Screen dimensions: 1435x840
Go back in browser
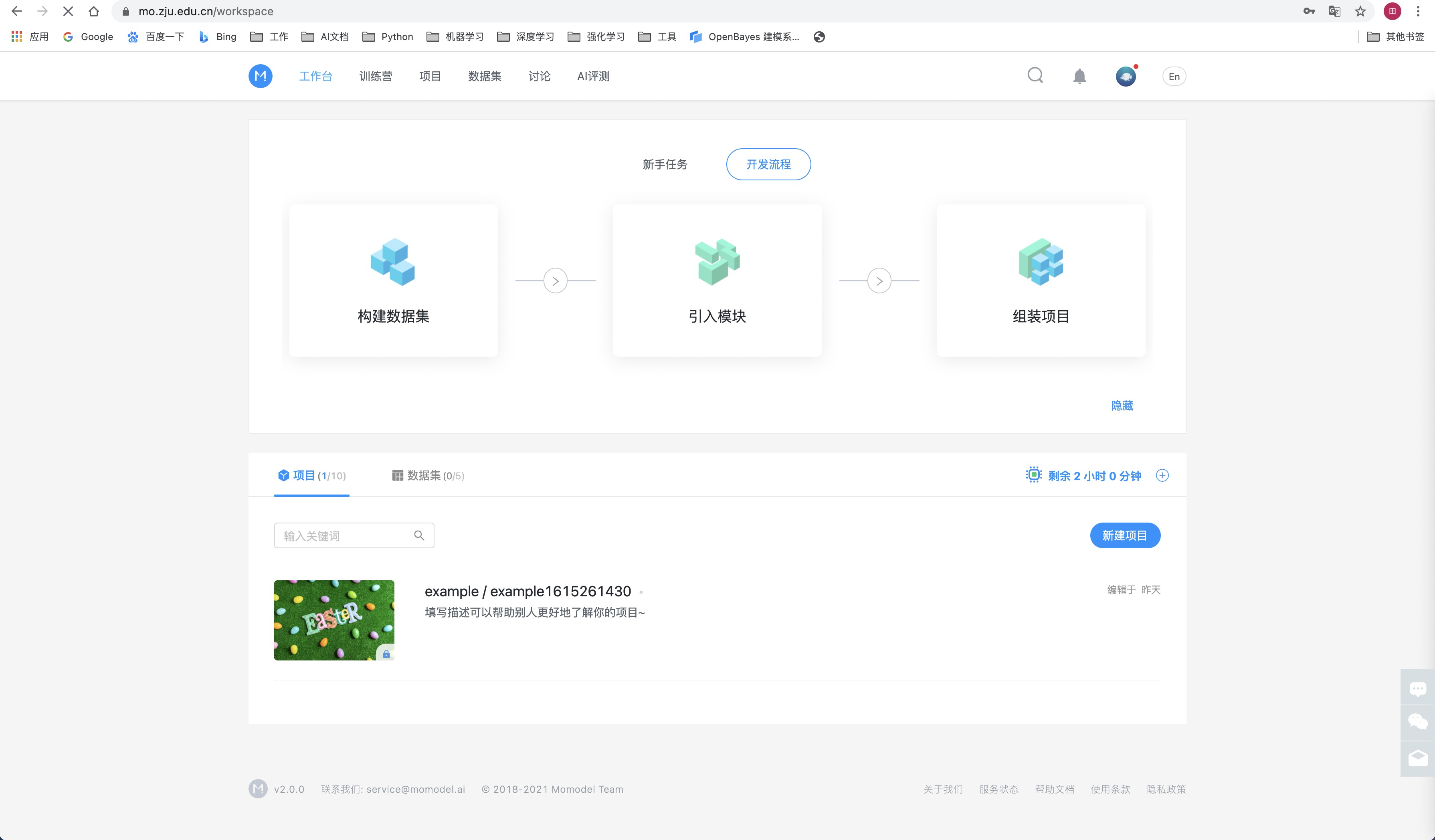click(16, 11)
